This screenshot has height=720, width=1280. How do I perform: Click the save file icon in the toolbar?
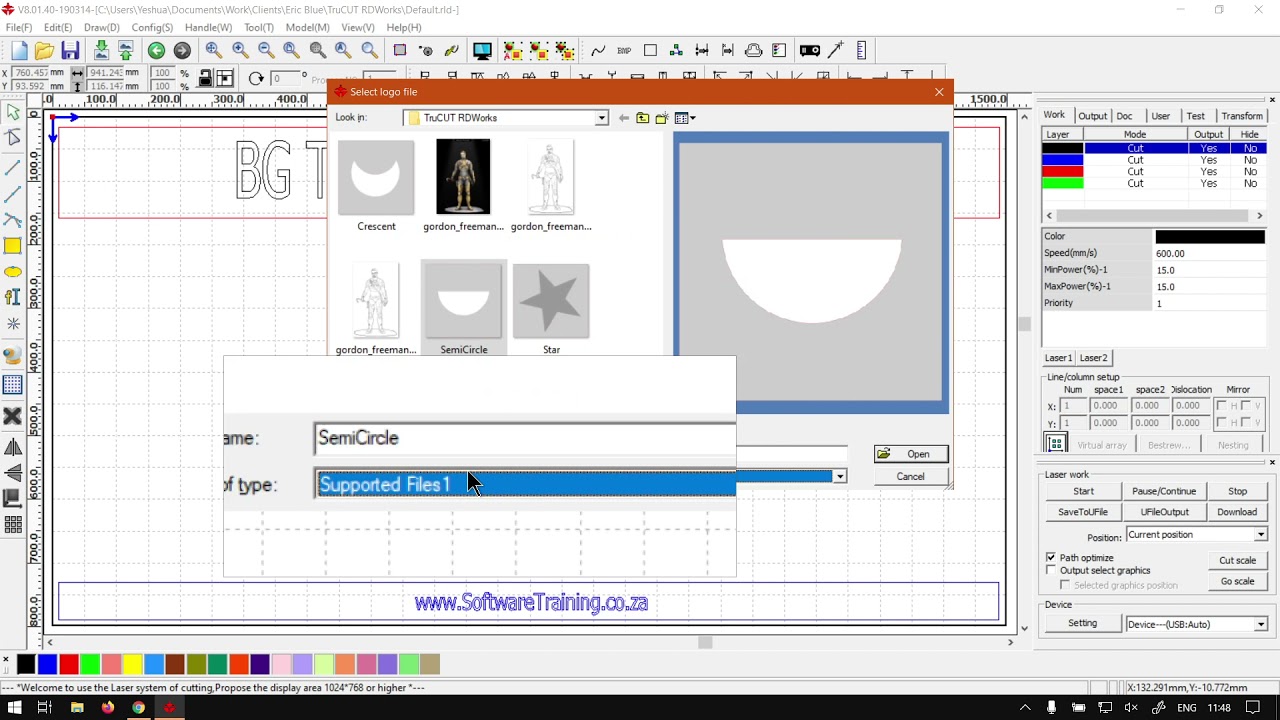(x=70, y=51)
